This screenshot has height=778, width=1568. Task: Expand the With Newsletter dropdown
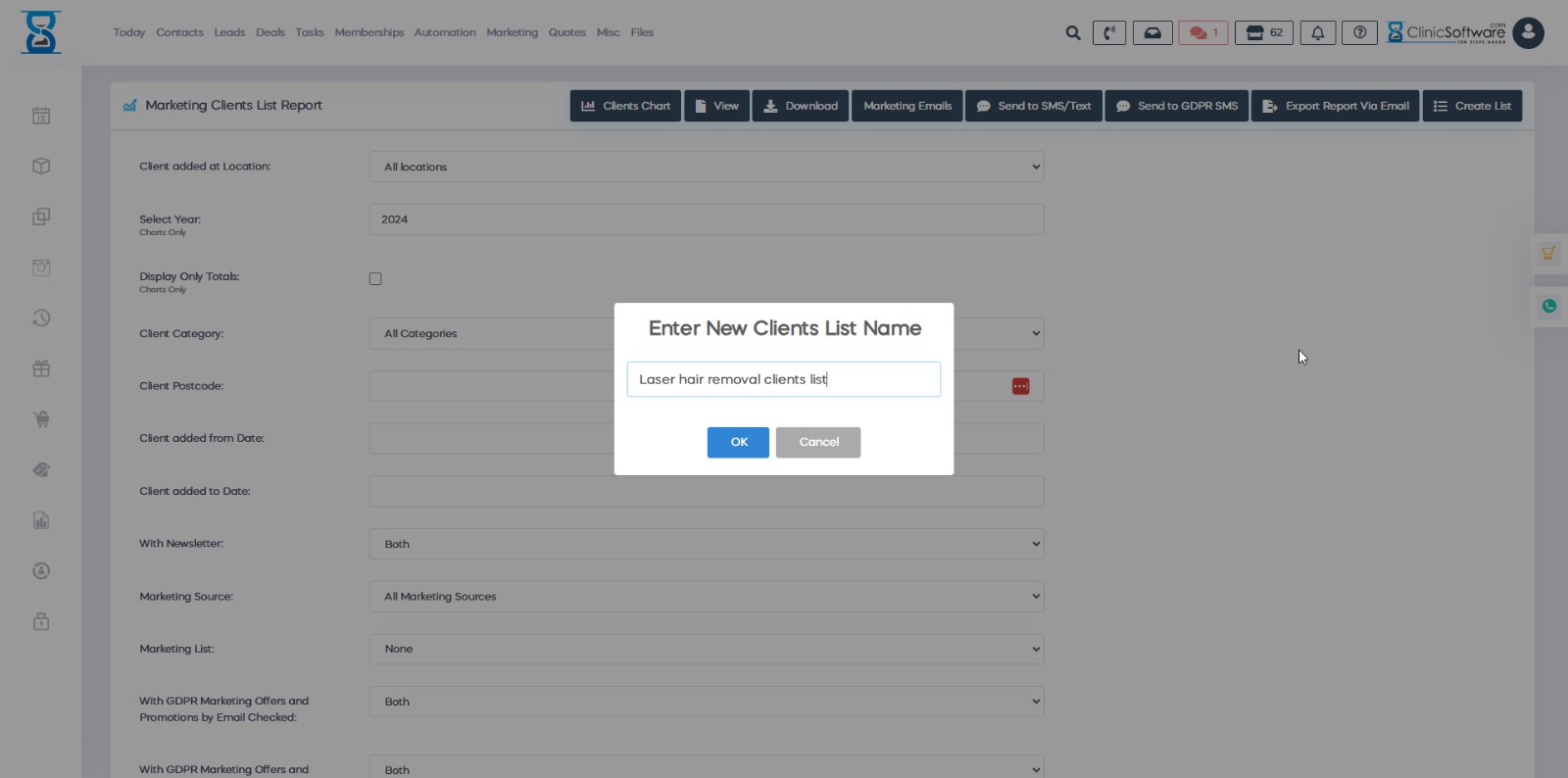[x=706, y=544]
